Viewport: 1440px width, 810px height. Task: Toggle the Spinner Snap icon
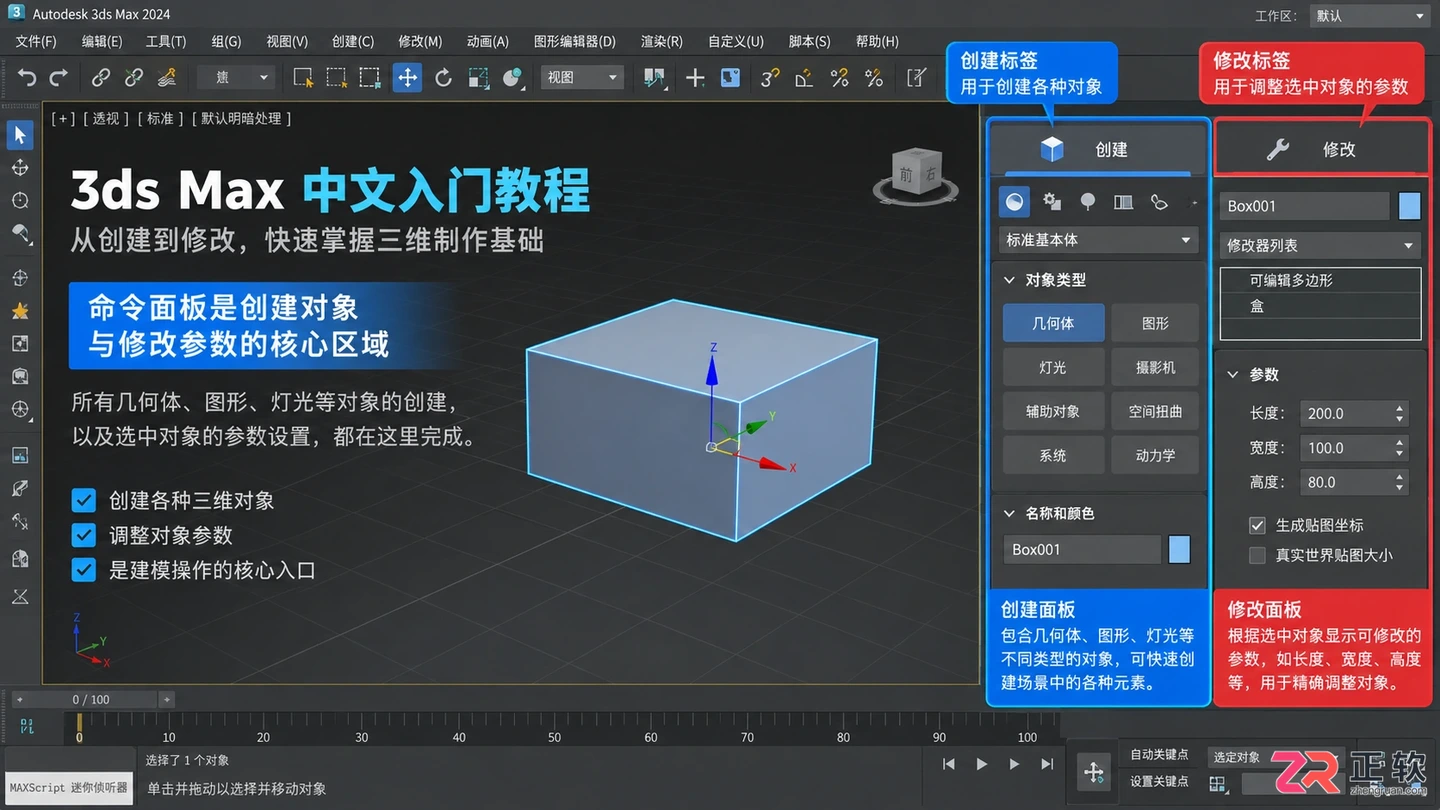point(874,77)
